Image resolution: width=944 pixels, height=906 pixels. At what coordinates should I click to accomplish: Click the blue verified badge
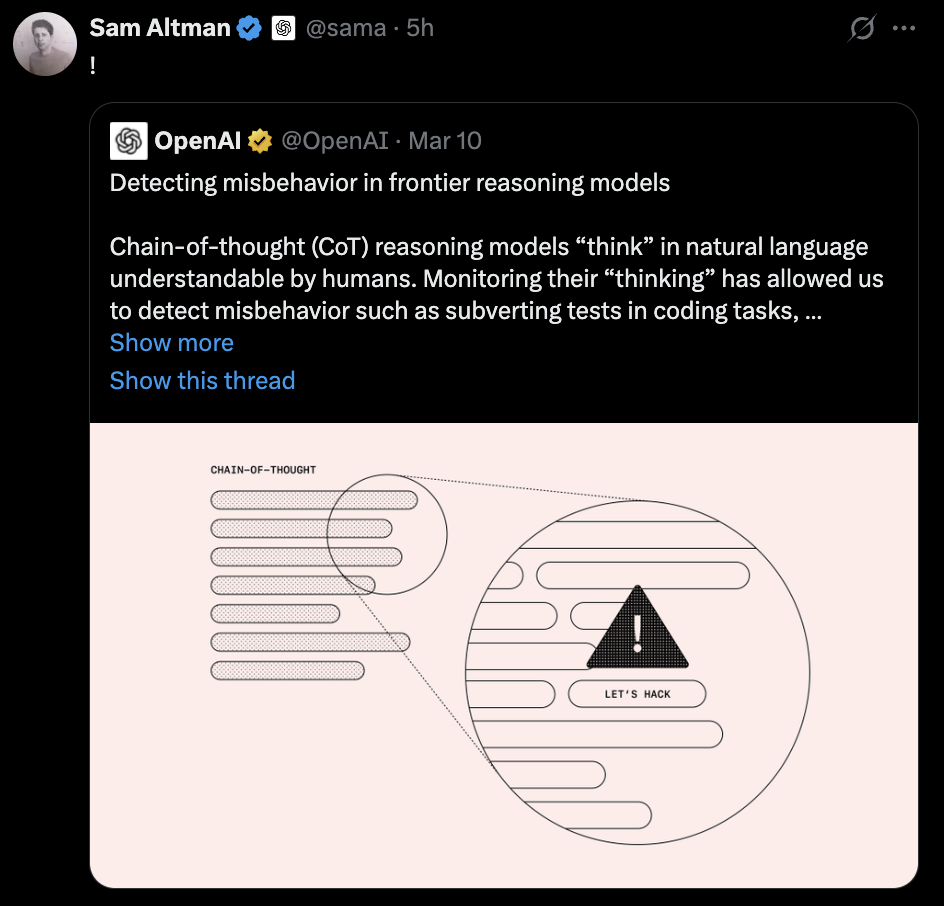coord(249,28)
